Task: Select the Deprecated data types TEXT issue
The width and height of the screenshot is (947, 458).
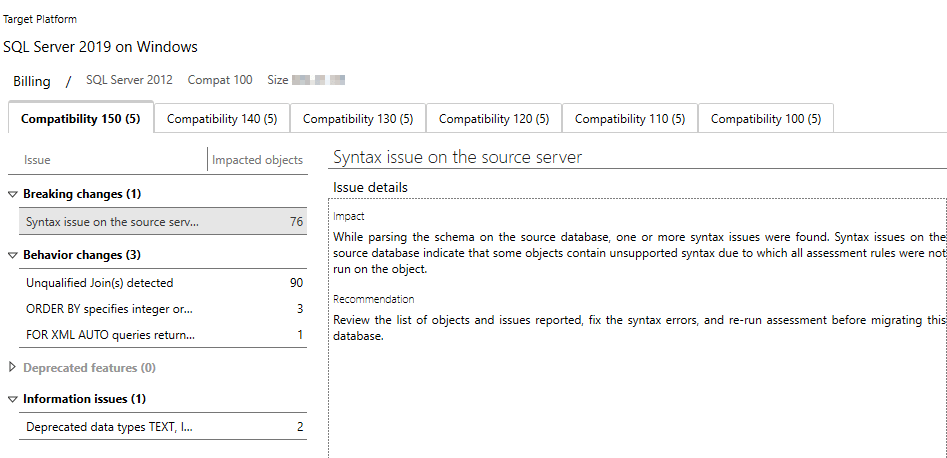Action: 163,427
